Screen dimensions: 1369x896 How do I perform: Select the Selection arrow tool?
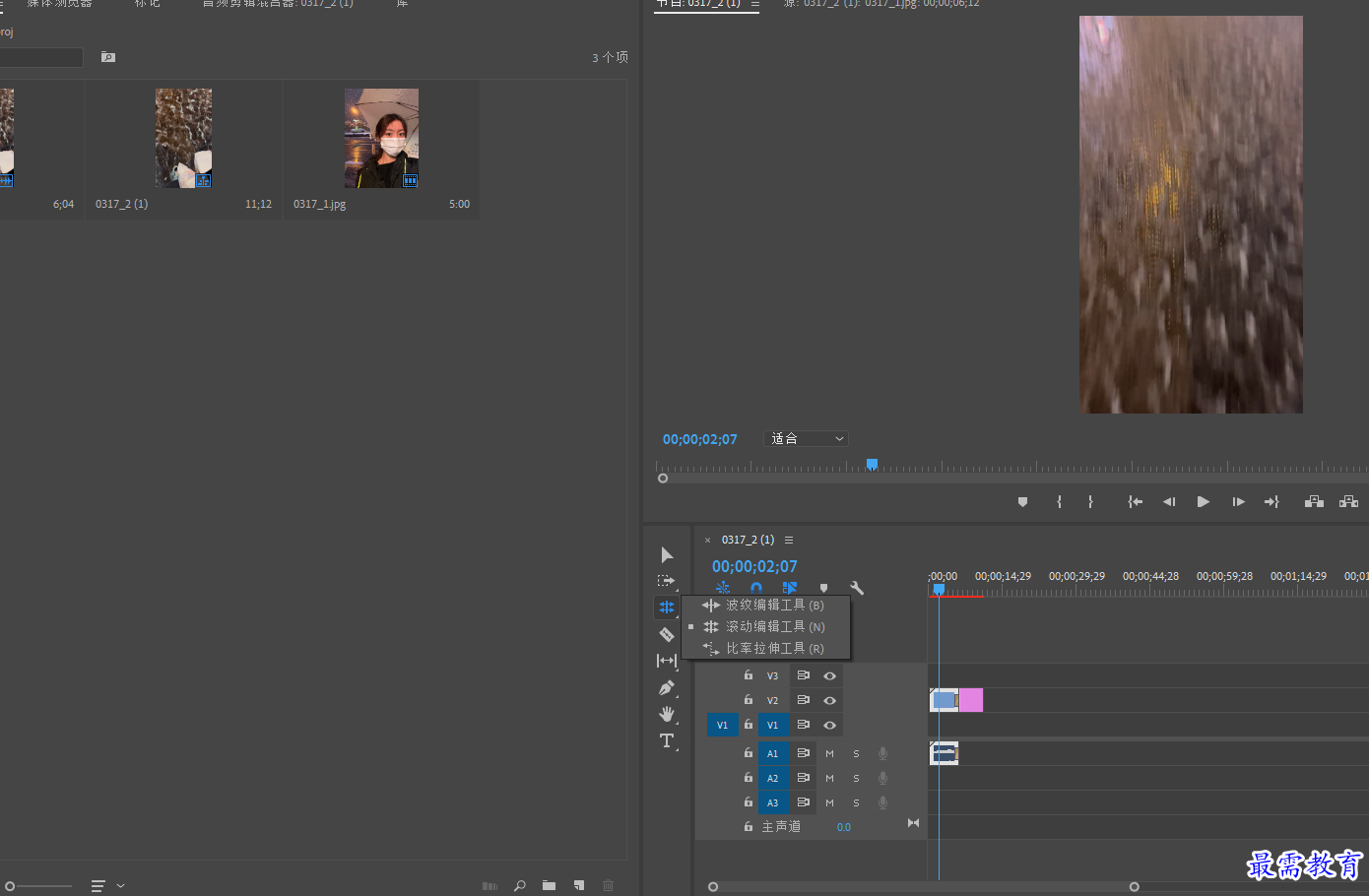[667, 555]
